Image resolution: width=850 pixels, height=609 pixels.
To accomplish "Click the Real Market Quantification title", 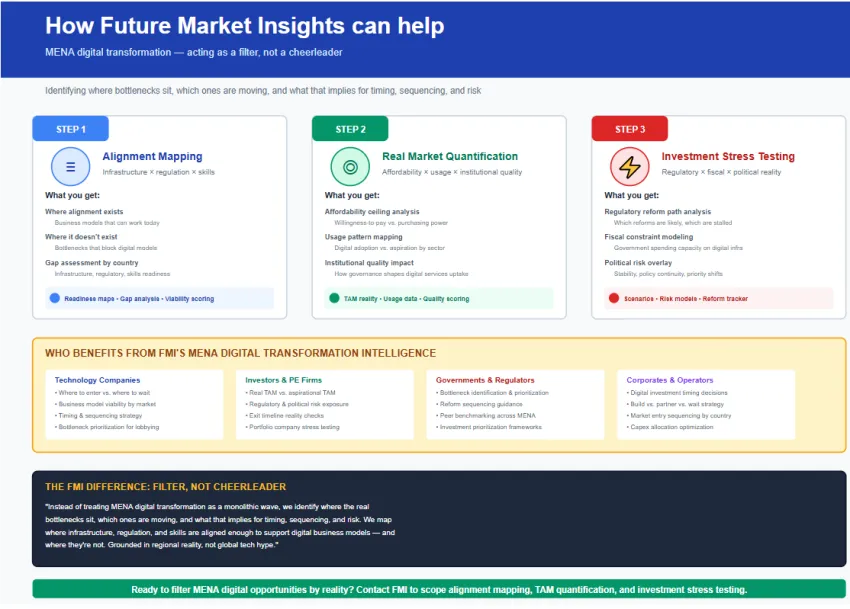I will (x=450, y=157).
